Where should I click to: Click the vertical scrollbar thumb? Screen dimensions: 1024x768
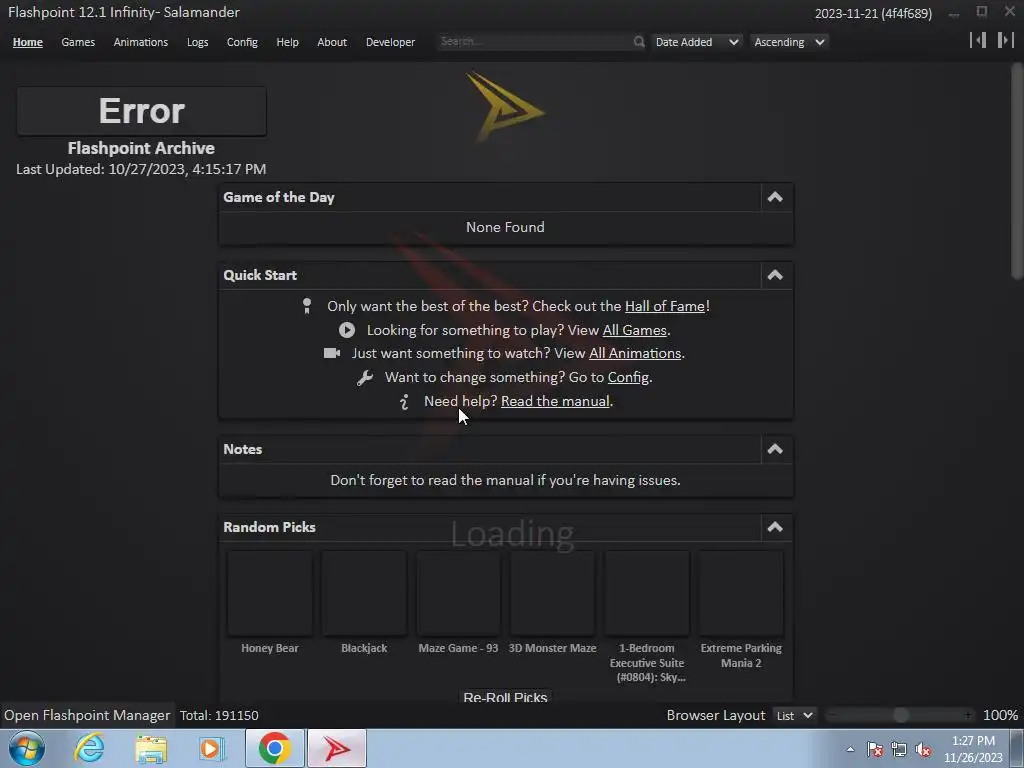tap(1017, 171)
